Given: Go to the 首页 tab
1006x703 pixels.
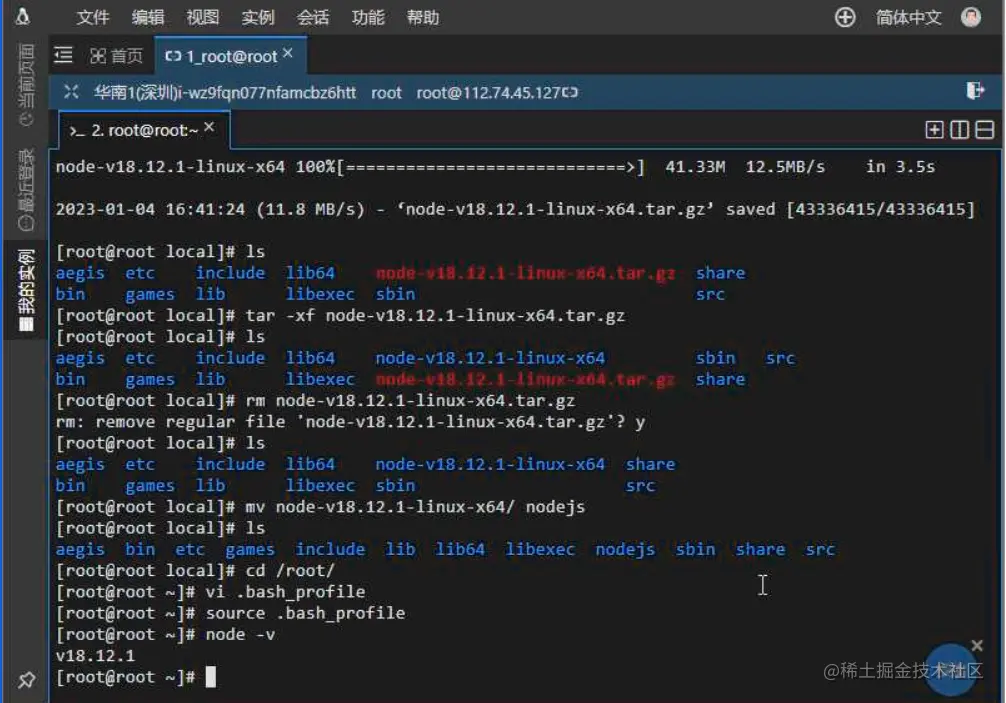Looking at the screenshot, I should (x=117, y=56).
